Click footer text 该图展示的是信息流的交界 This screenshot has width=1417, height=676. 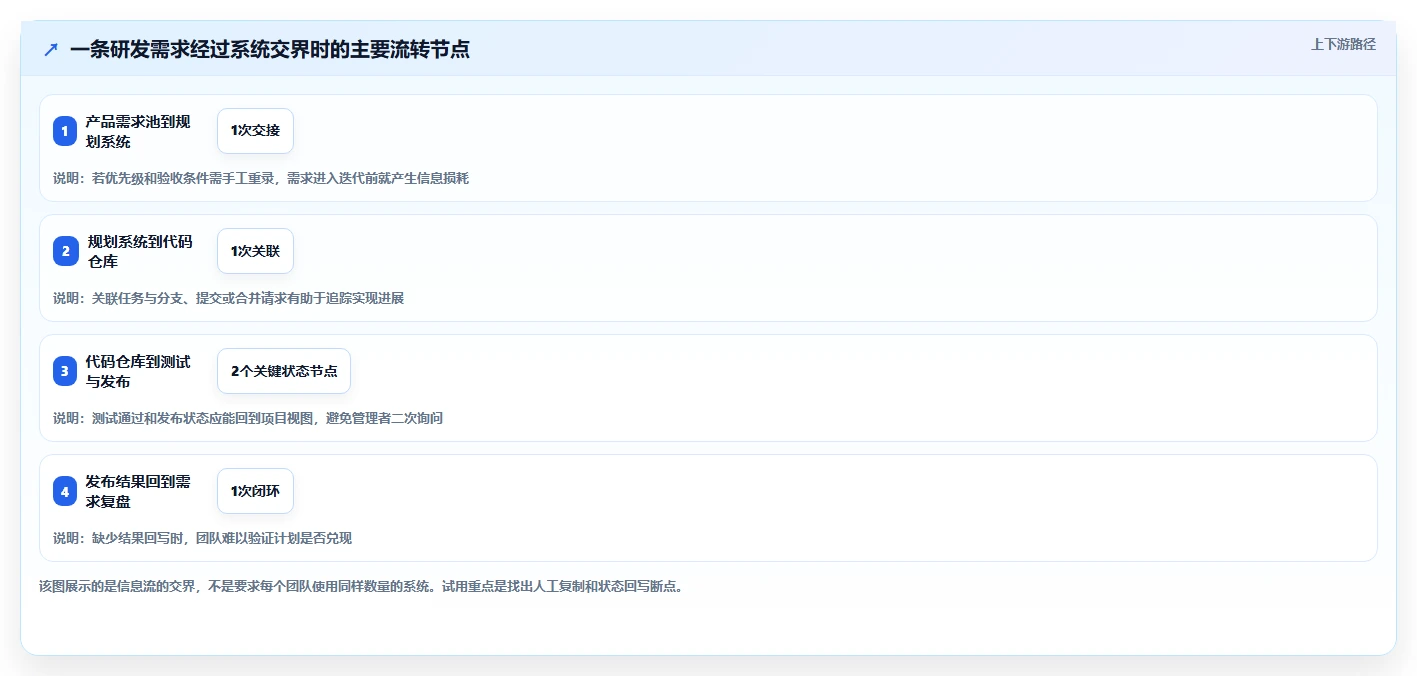[x=361, y=586]
